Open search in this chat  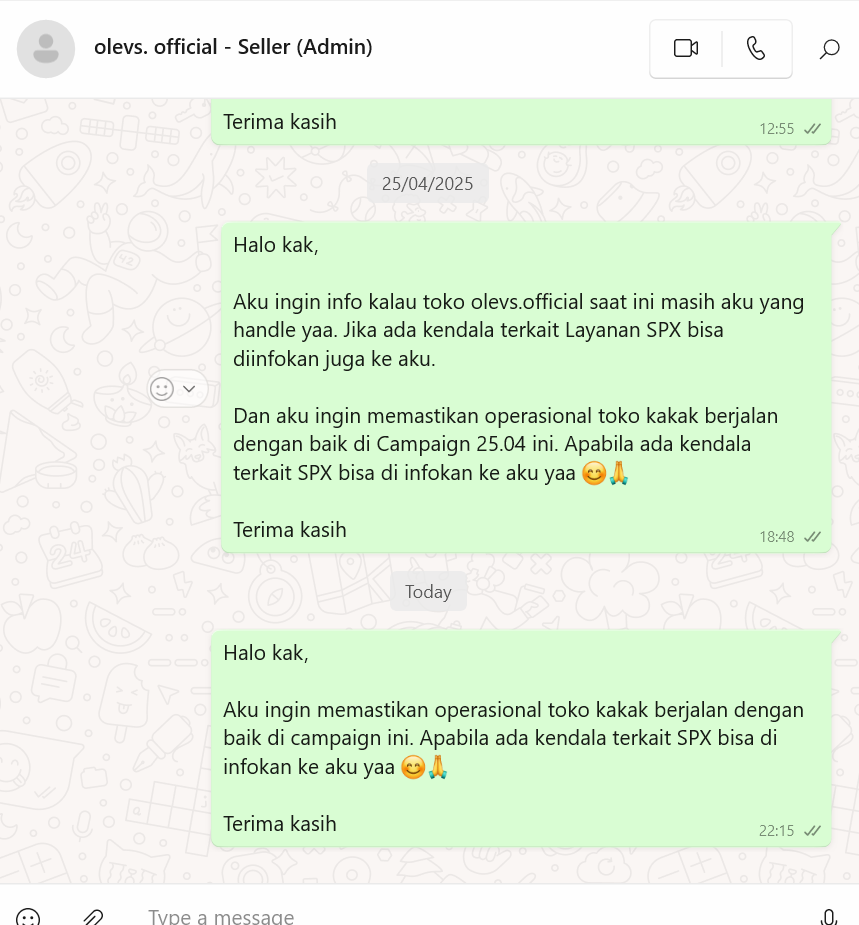pos(829,48)
